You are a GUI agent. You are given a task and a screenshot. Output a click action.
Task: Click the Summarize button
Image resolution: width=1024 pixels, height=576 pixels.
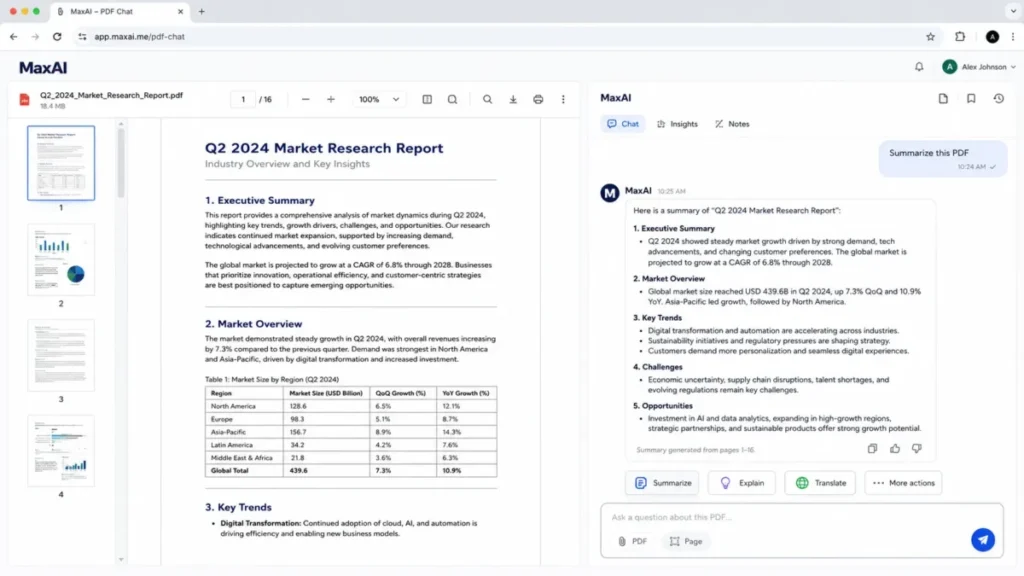click(662, 483)
